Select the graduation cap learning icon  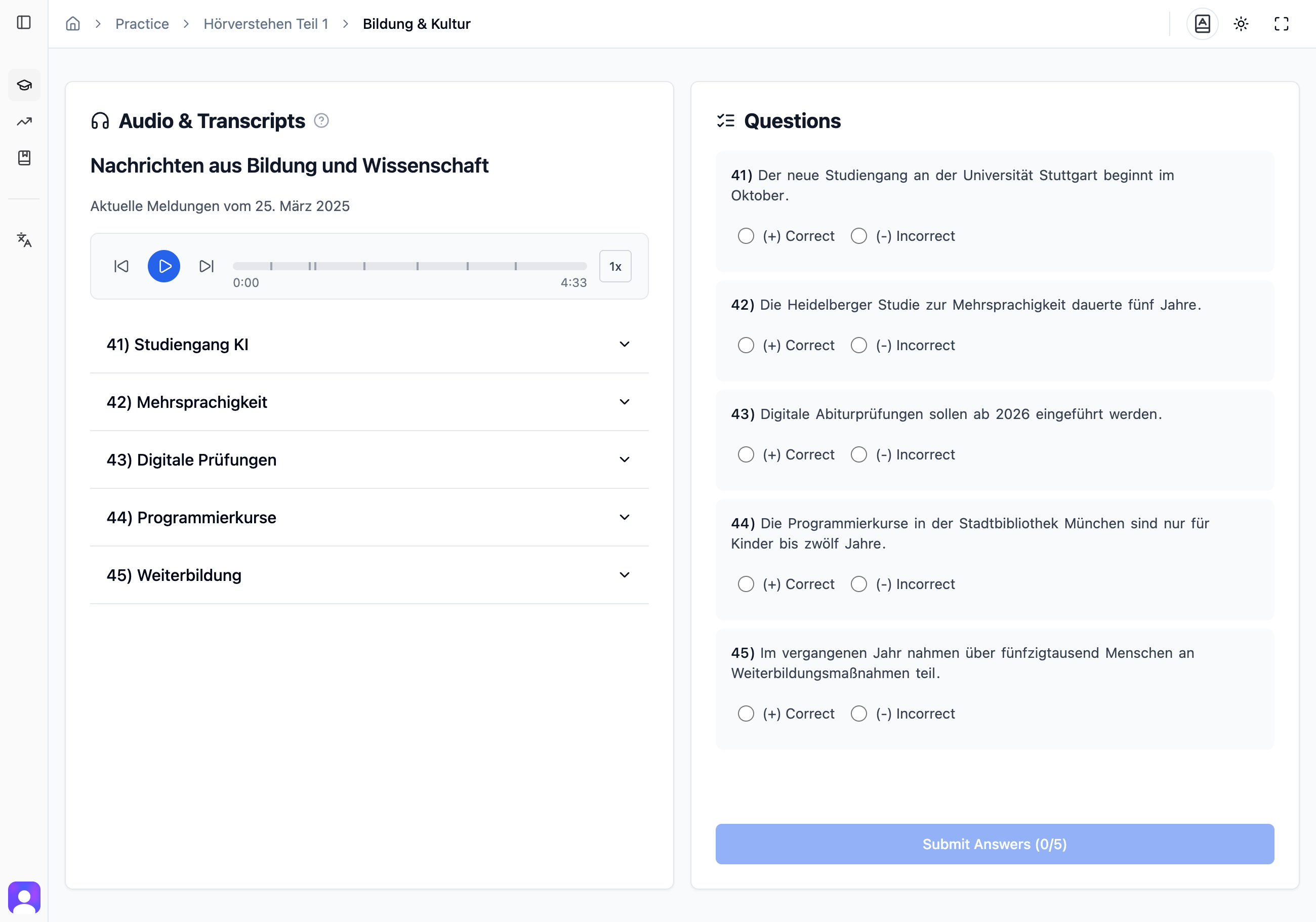[x=24, y=86]
